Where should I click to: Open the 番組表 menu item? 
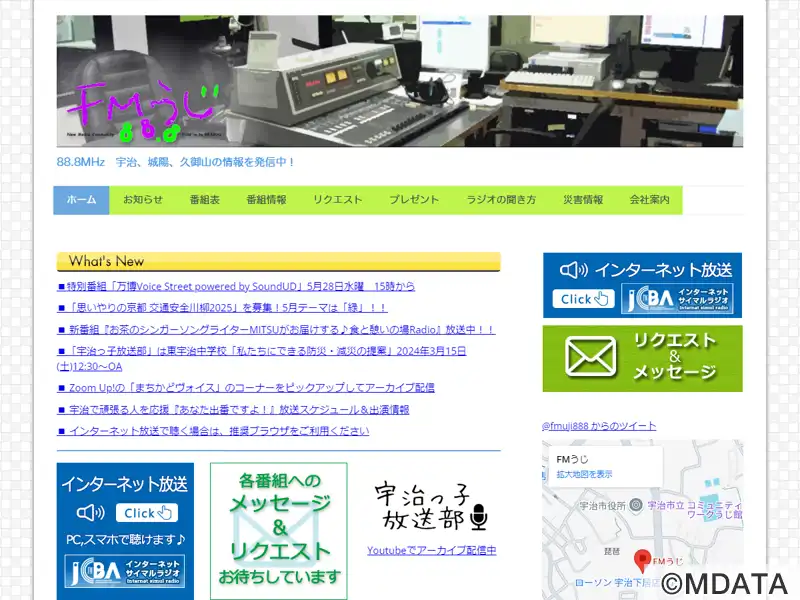[205, 200]
